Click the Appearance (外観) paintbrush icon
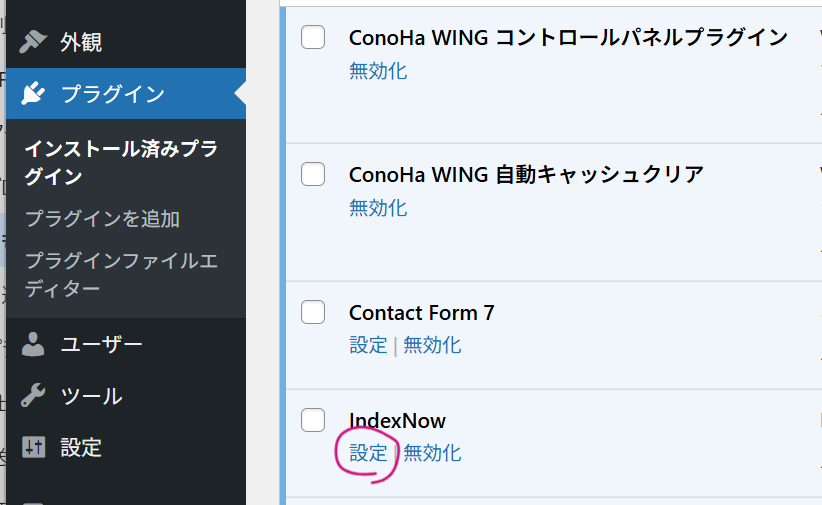The width and height of the screenshot is (822, 505). click(x=33, y=42)
